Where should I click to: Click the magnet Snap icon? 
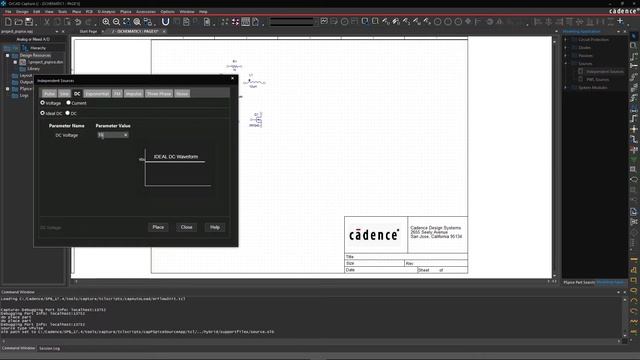tap(165, 22)
